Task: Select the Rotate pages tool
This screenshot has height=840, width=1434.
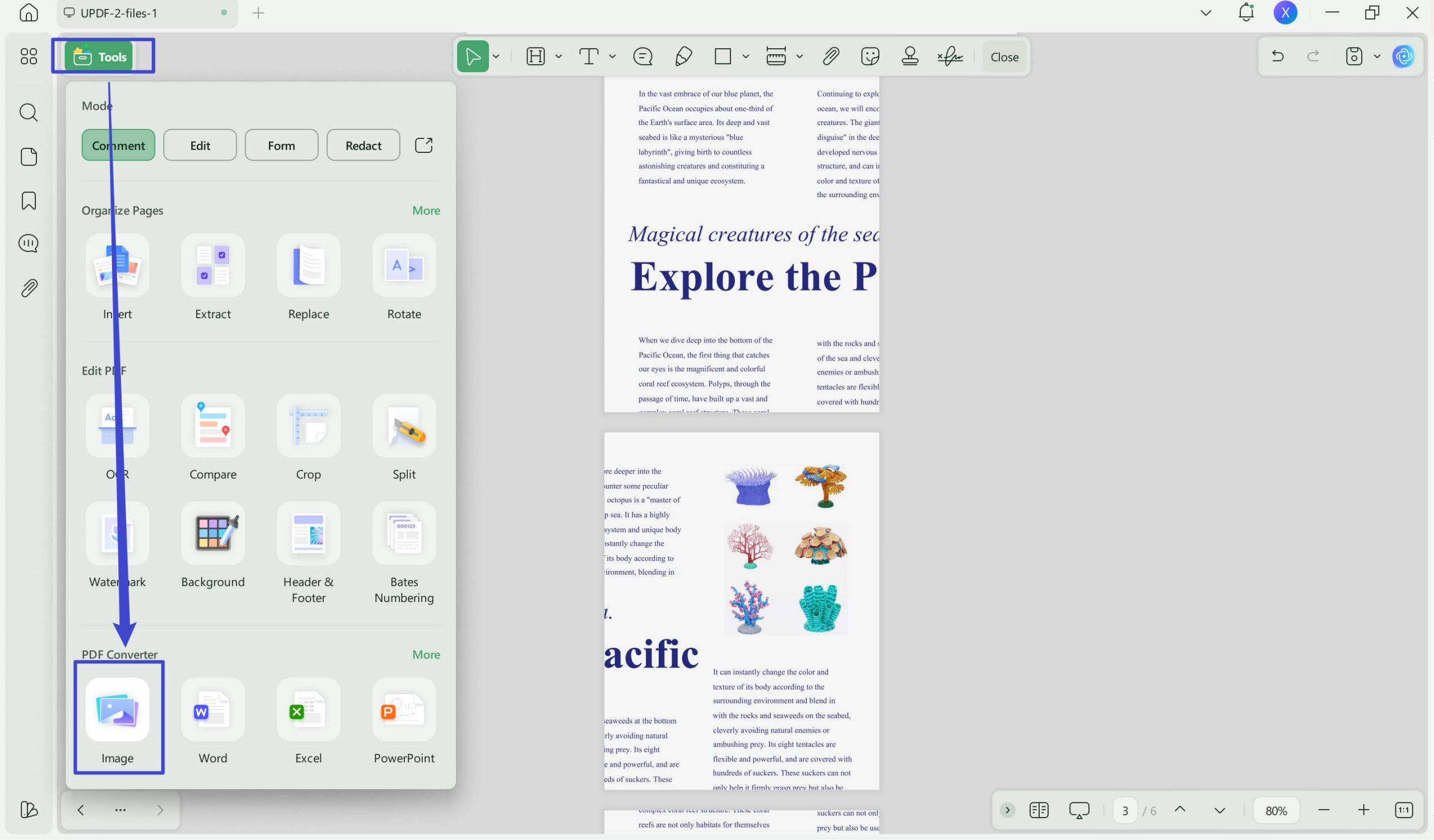Action: coord(404,278)
